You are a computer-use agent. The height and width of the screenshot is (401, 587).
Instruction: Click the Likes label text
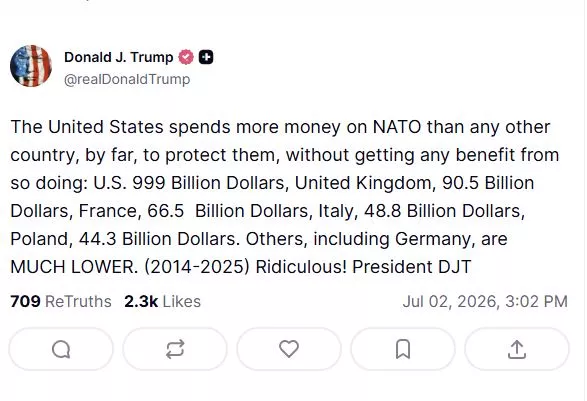pyautogui.click(x=182, y=301)
